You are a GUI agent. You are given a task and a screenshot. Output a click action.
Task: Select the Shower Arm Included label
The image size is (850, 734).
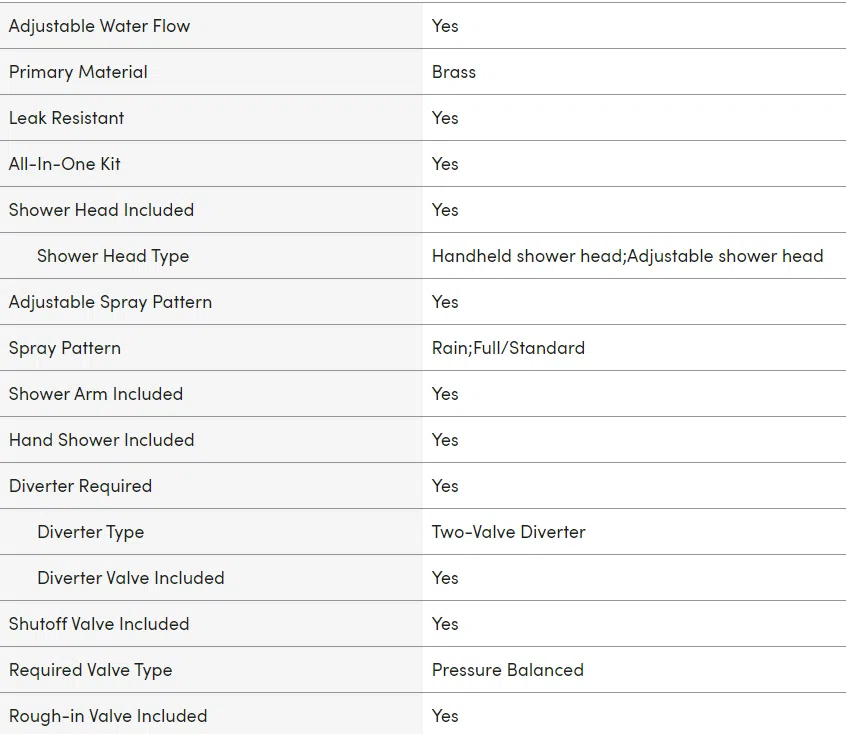(x=96, y=394)
